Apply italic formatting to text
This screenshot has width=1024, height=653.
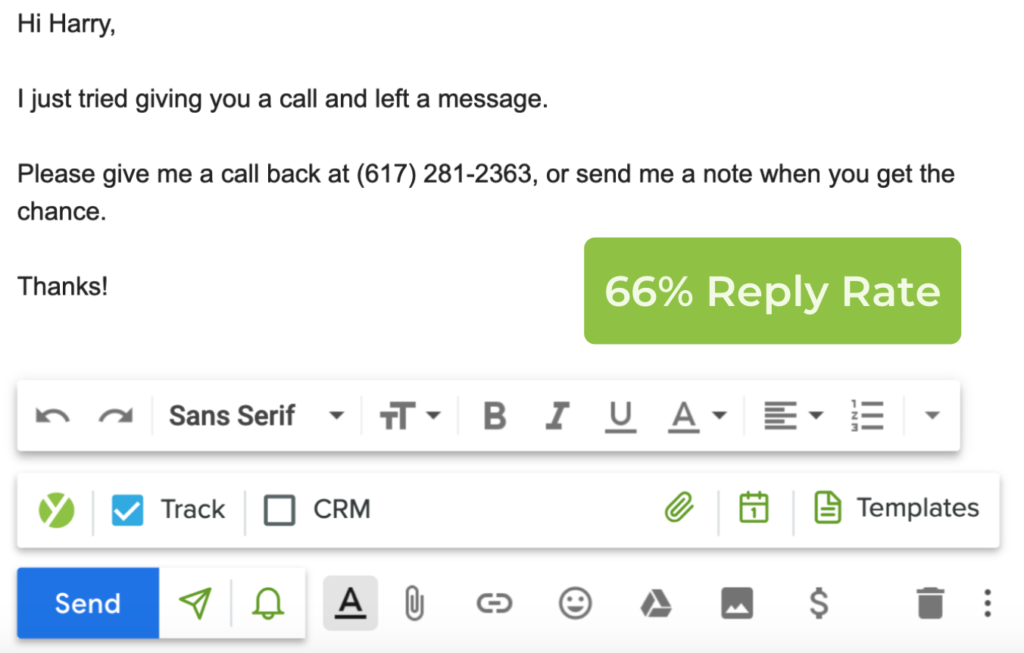tap(557, 414)
